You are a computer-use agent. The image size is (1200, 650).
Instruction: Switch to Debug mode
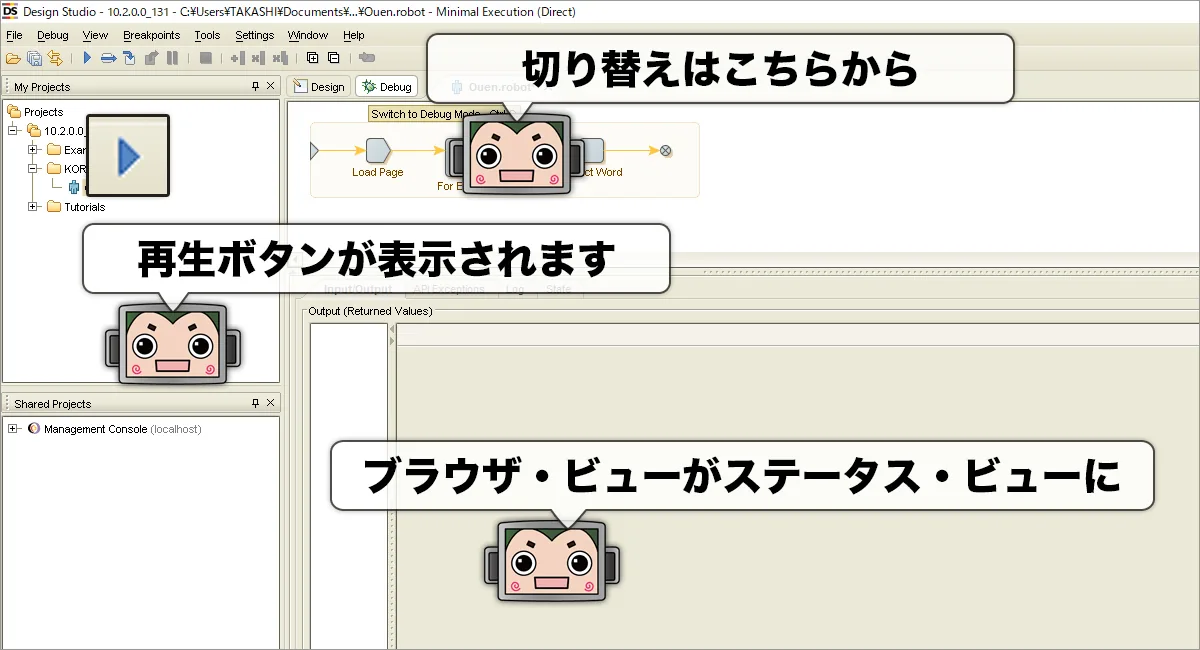(386, 87)
